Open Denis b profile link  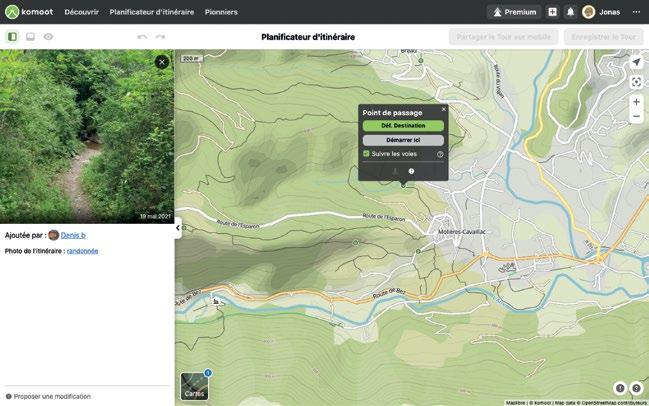[x=73, y=235]
